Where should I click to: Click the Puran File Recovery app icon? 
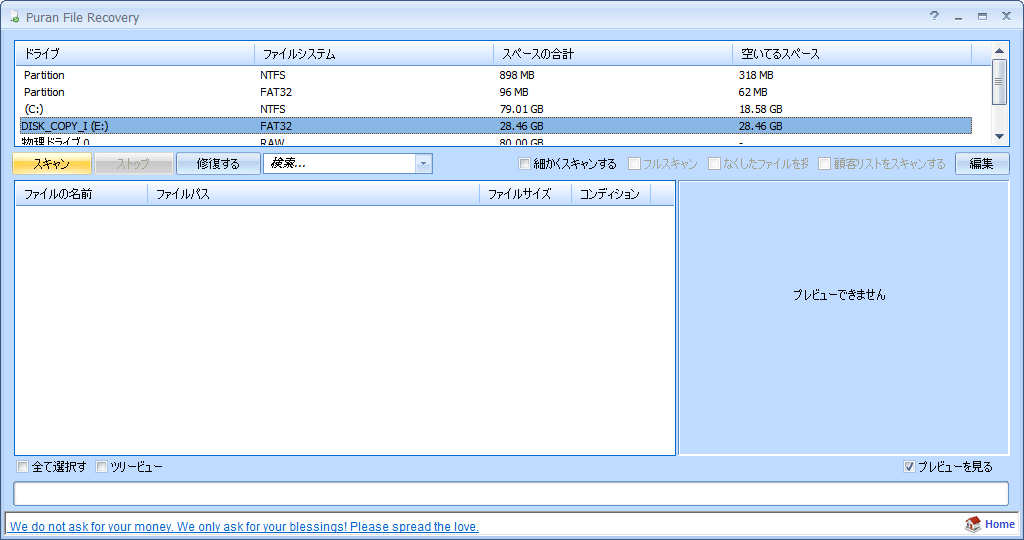tap(13, 18)
